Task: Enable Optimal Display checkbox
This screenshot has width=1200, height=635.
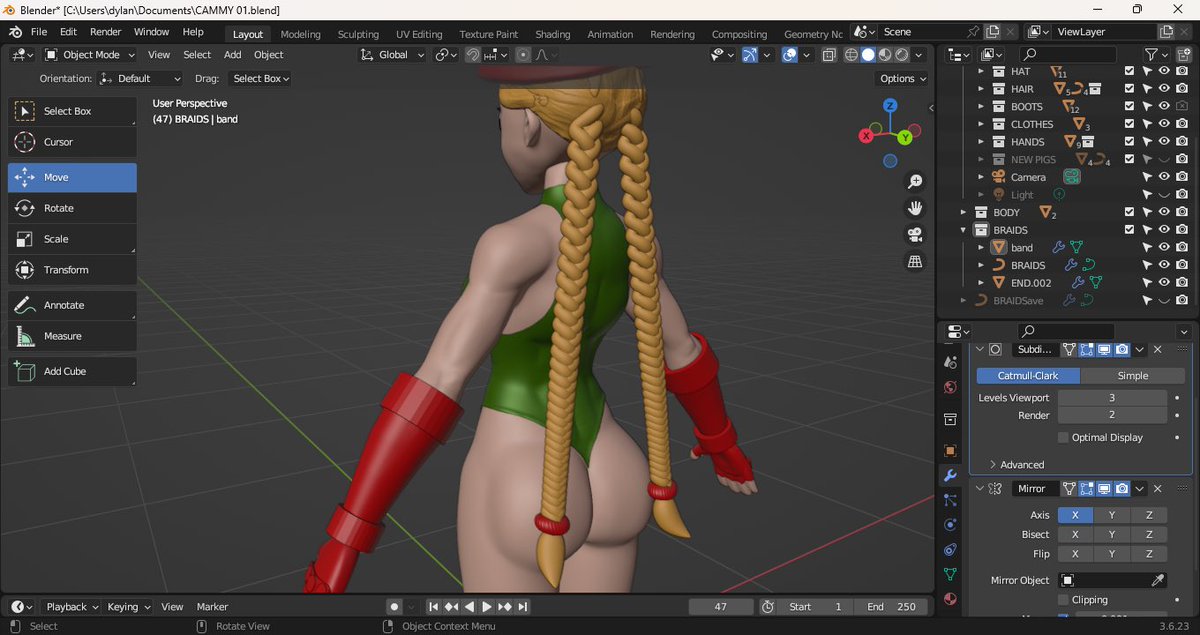Action: tap(1063, 438)
